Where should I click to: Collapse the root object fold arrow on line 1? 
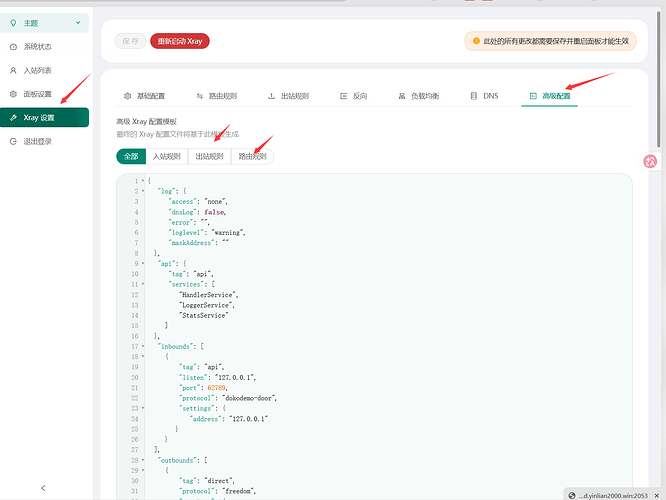pyautogui.click(x=143, y=181)
